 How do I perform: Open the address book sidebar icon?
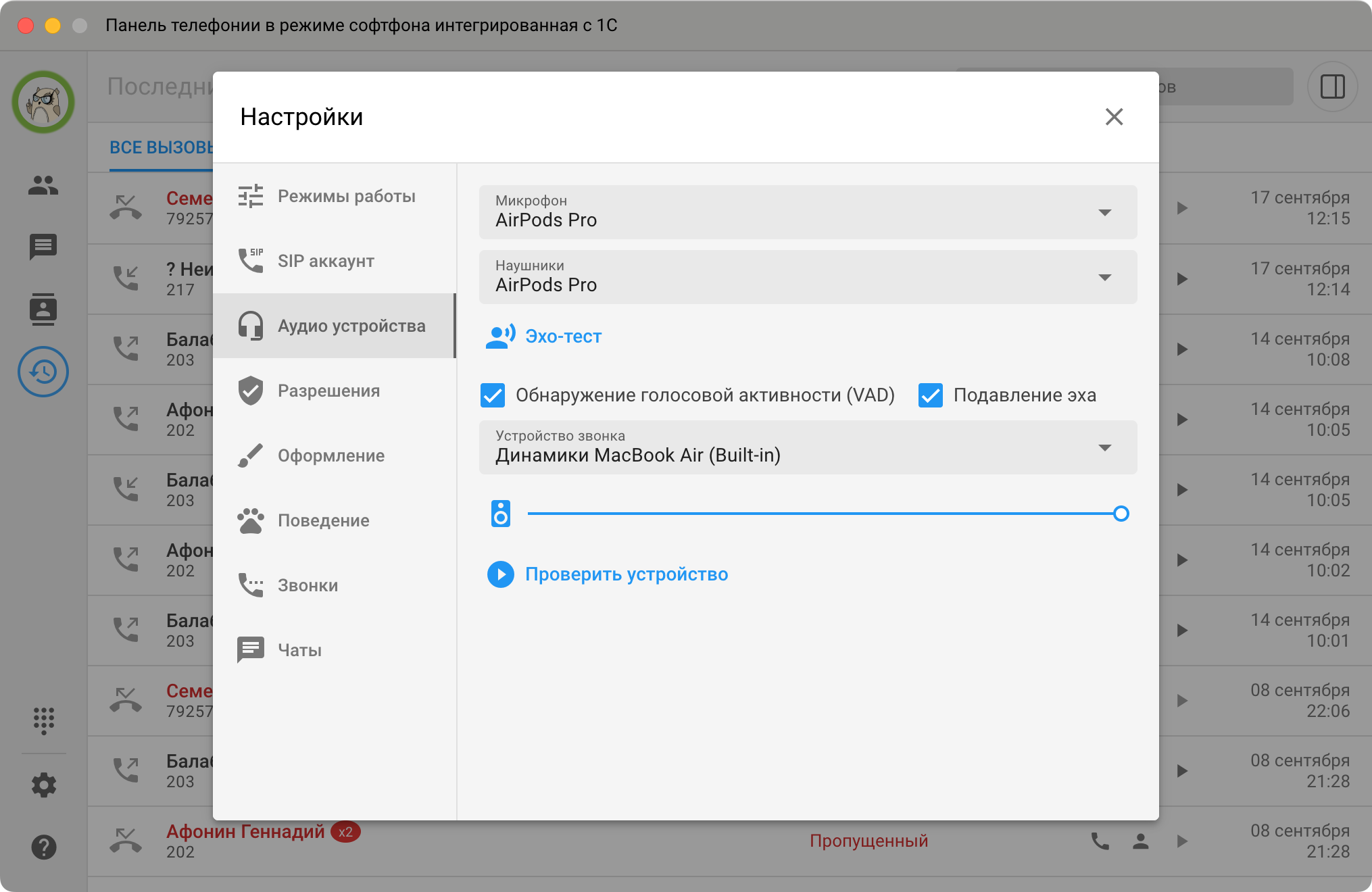point(43,309)
